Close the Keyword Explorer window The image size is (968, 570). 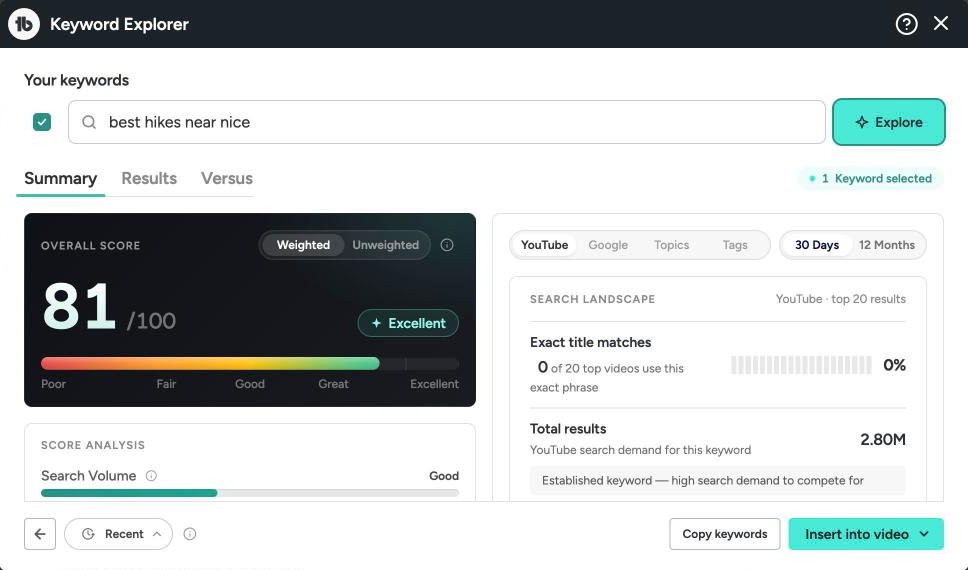click(x=941, y=23)
